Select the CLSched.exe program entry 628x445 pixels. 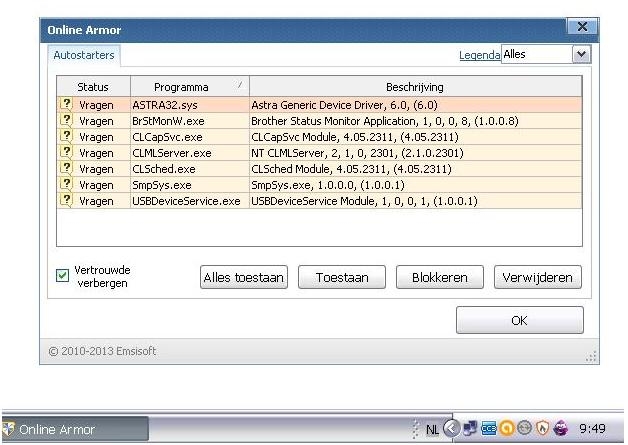click(x=164, y=169)
